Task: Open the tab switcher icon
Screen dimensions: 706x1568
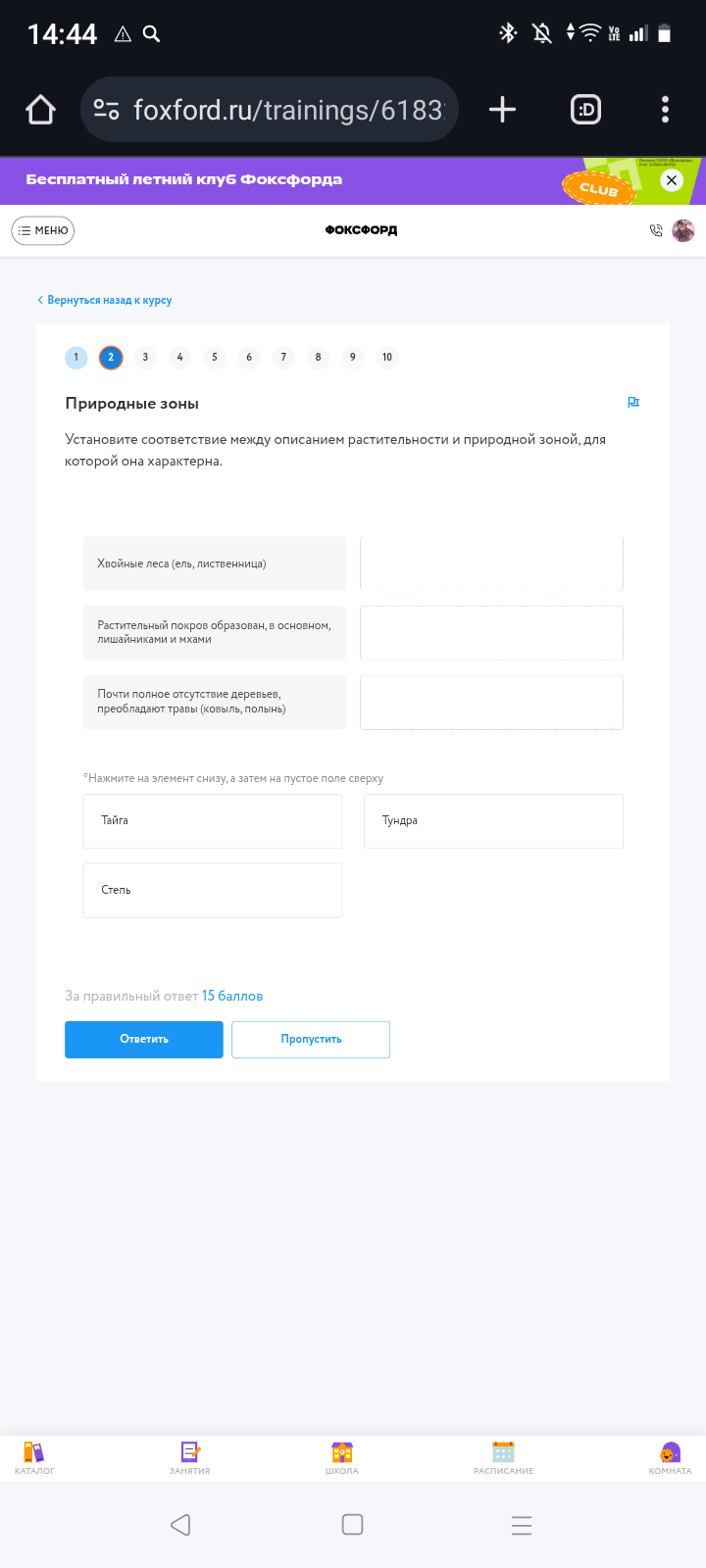Action: click(x=585, y=110)
